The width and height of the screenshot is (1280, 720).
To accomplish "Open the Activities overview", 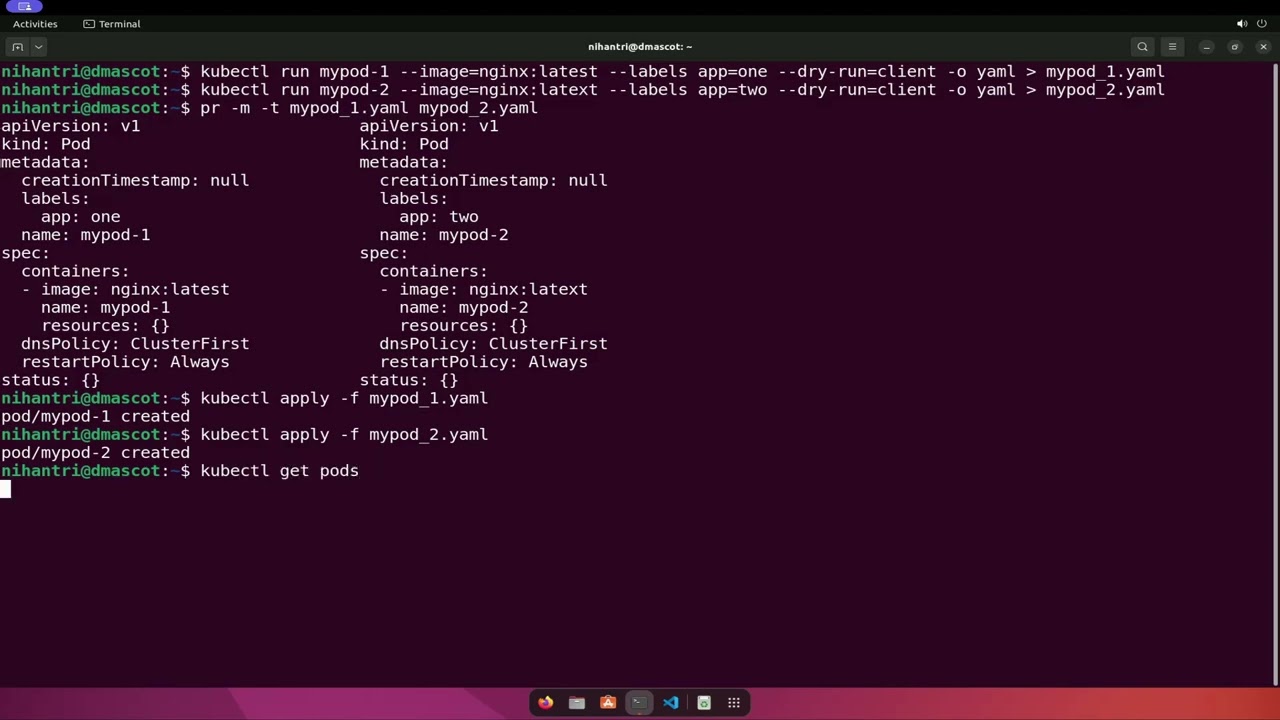I will pyautogui.click(x=35, y=24).
